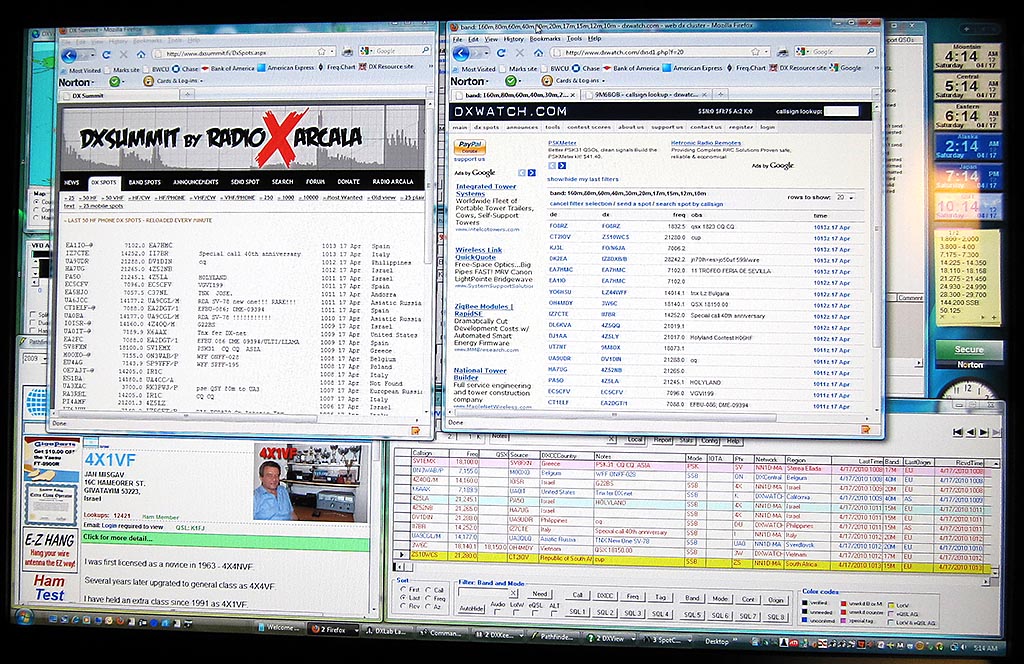1024x664 pixels.
Task: Open Norton dropdown in DXWatch window
Action: 487,82
